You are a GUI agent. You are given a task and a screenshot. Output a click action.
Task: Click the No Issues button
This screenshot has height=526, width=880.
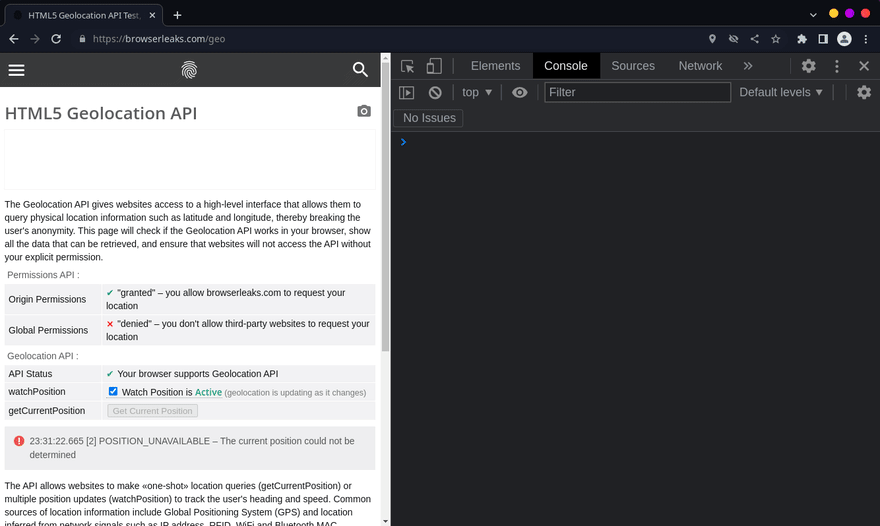pos(429,118)
